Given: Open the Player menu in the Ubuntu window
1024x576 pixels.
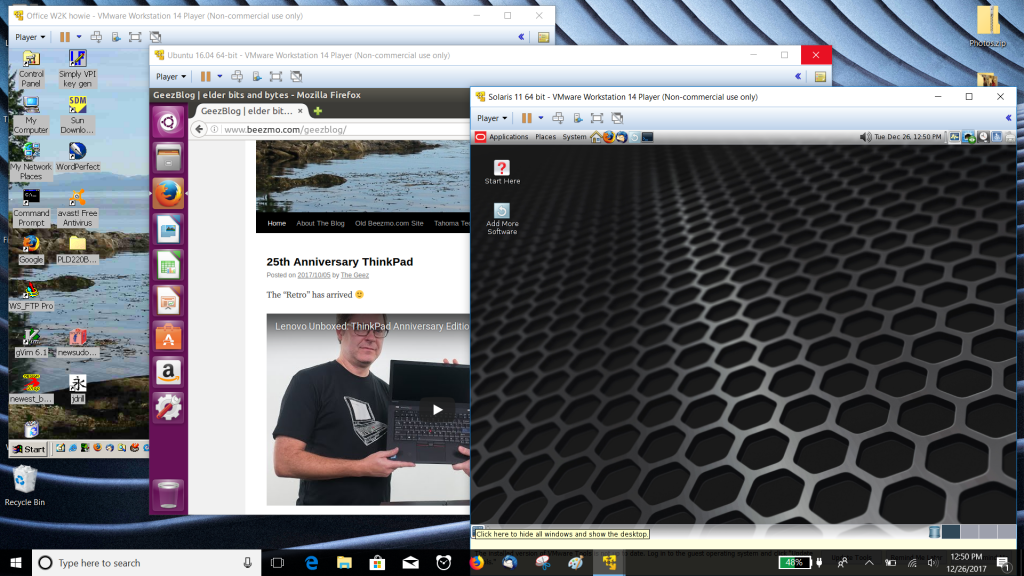Looking at the screenshot, I should point(170,76).
